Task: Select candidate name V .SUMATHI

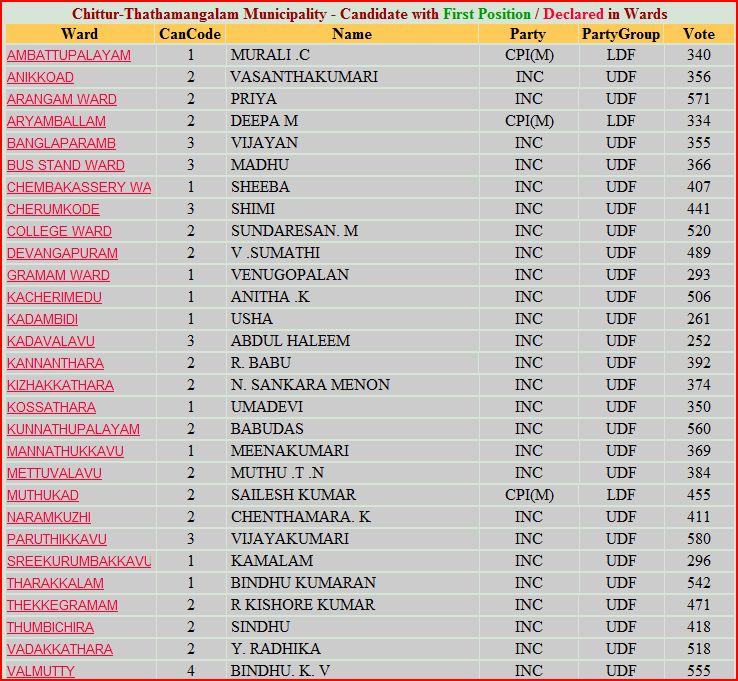Action: tap(275, 253)
